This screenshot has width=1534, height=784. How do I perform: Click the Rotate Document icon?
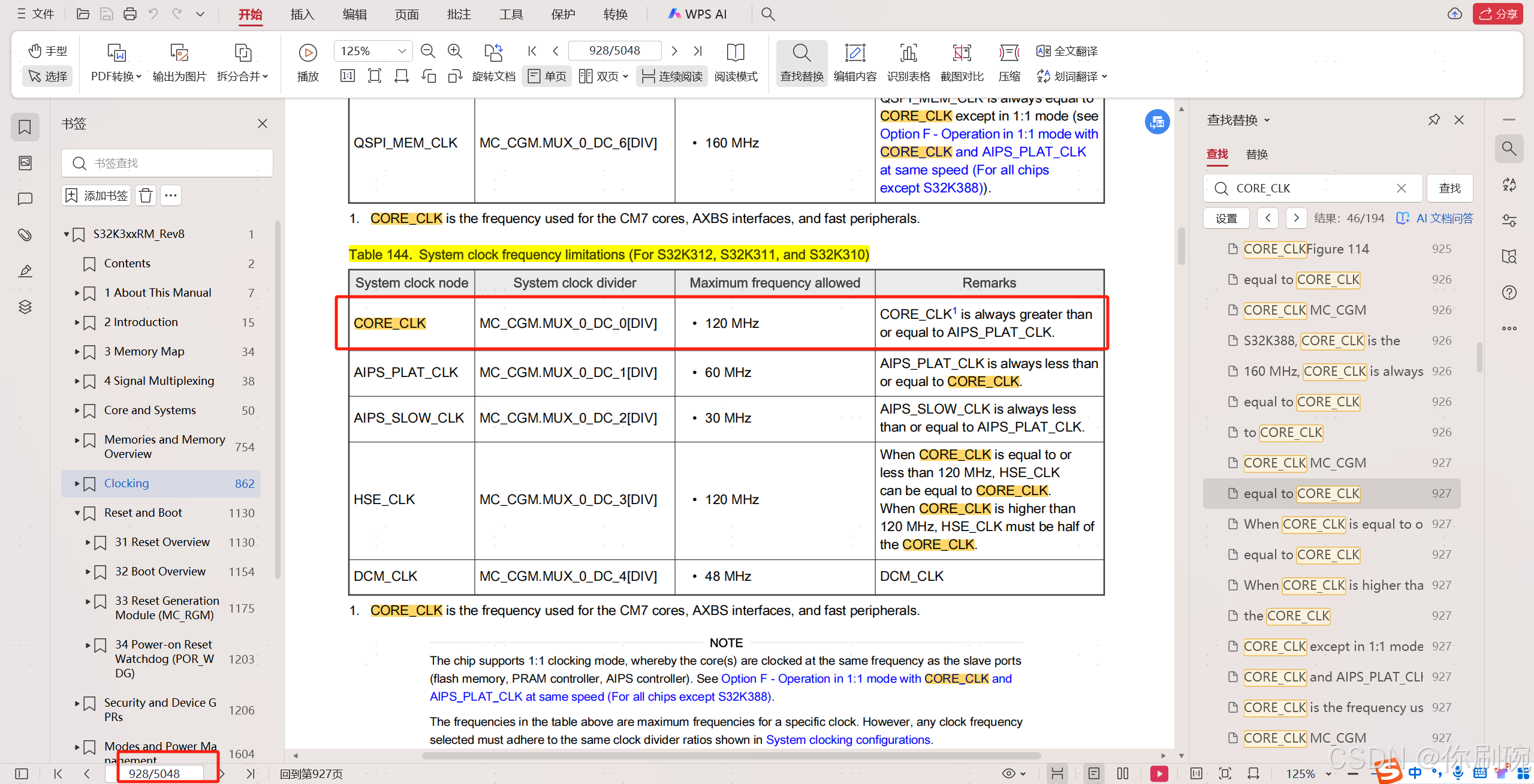493,53
